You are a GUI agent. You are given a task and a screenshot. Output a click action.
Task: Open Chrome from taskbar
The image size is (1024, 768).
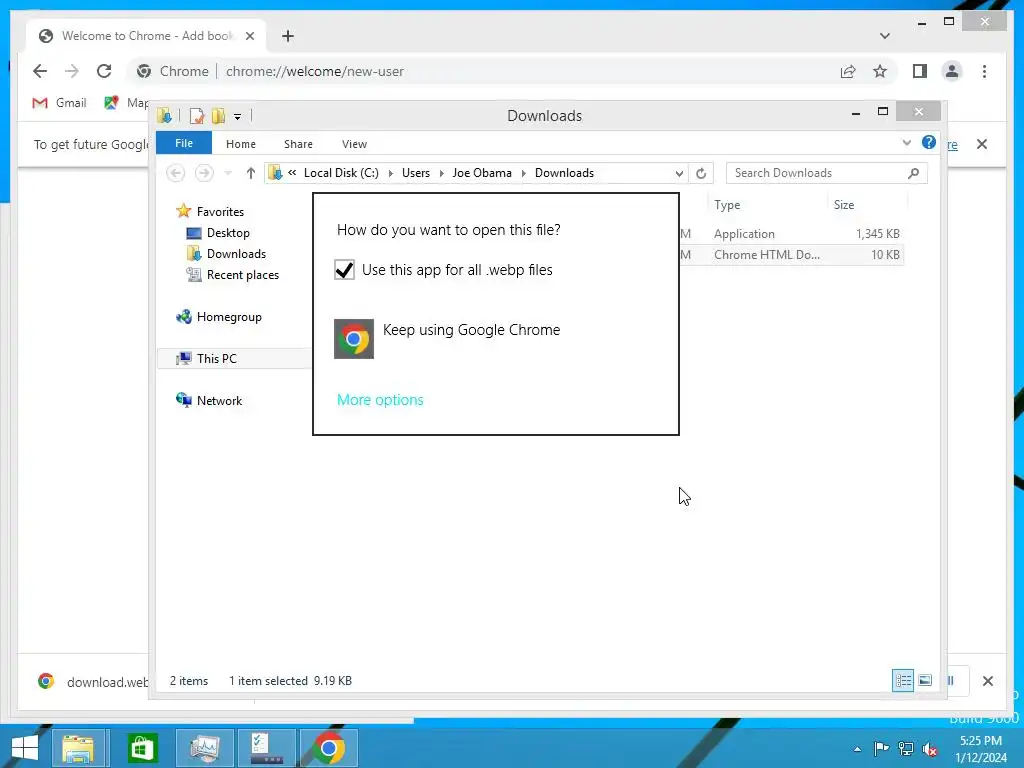pyautogui.click(x=329, y=748)
